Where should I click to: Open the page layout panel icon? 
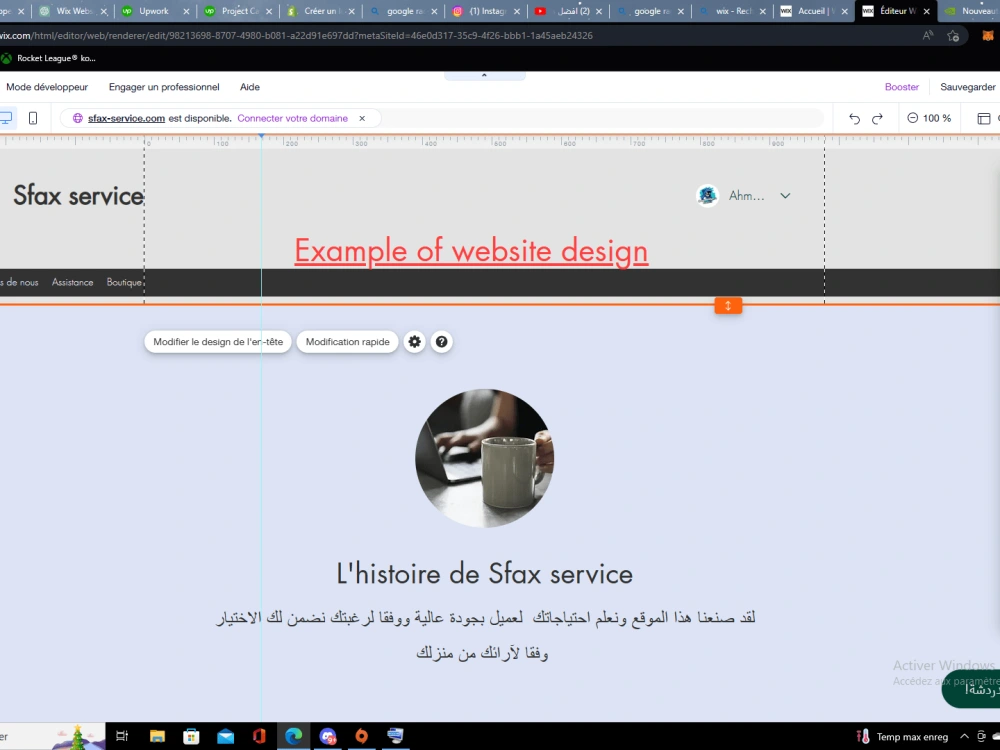pyautogui.click(x=983, y=117)
